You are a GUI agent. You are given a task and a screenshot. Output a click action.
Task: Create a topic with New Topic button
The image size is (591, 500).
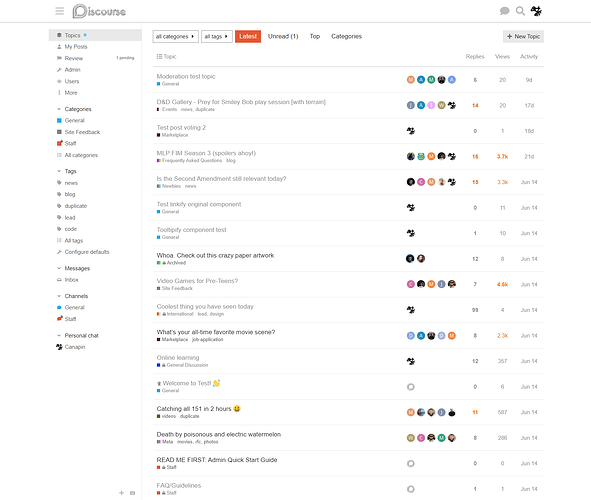click(x=523, y=37)
